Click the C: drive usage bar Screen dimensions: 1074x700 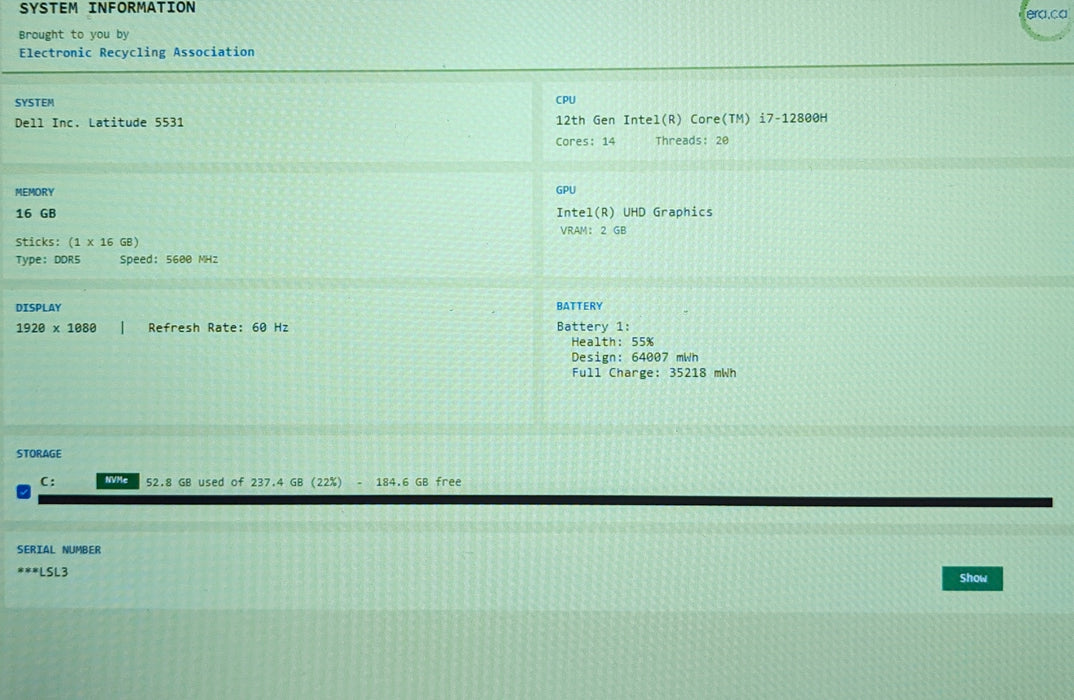coord(545,501)
